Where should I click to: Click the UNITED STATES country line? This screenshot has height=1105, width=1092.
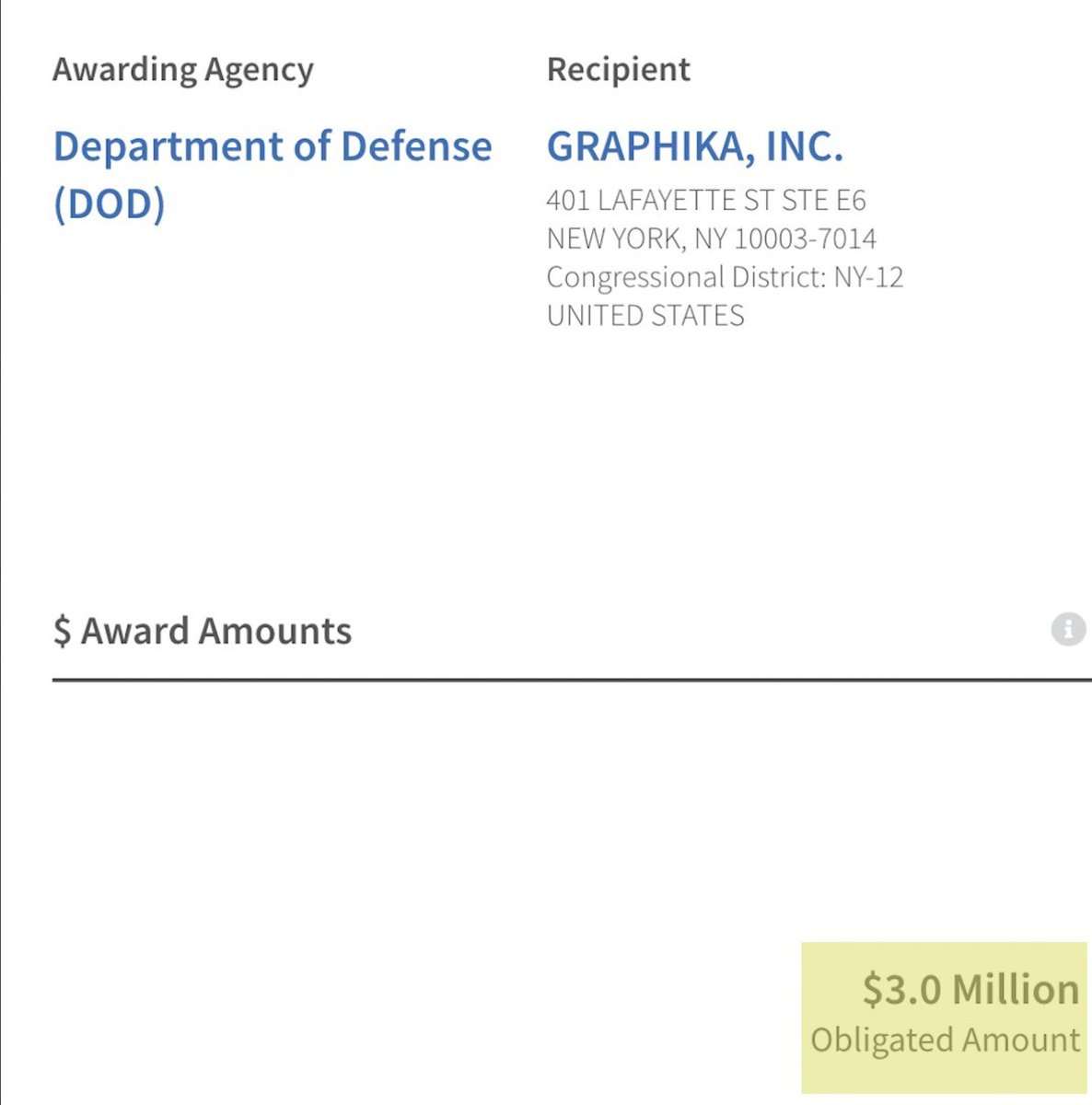pyautogui.click(x=645, y=316)
